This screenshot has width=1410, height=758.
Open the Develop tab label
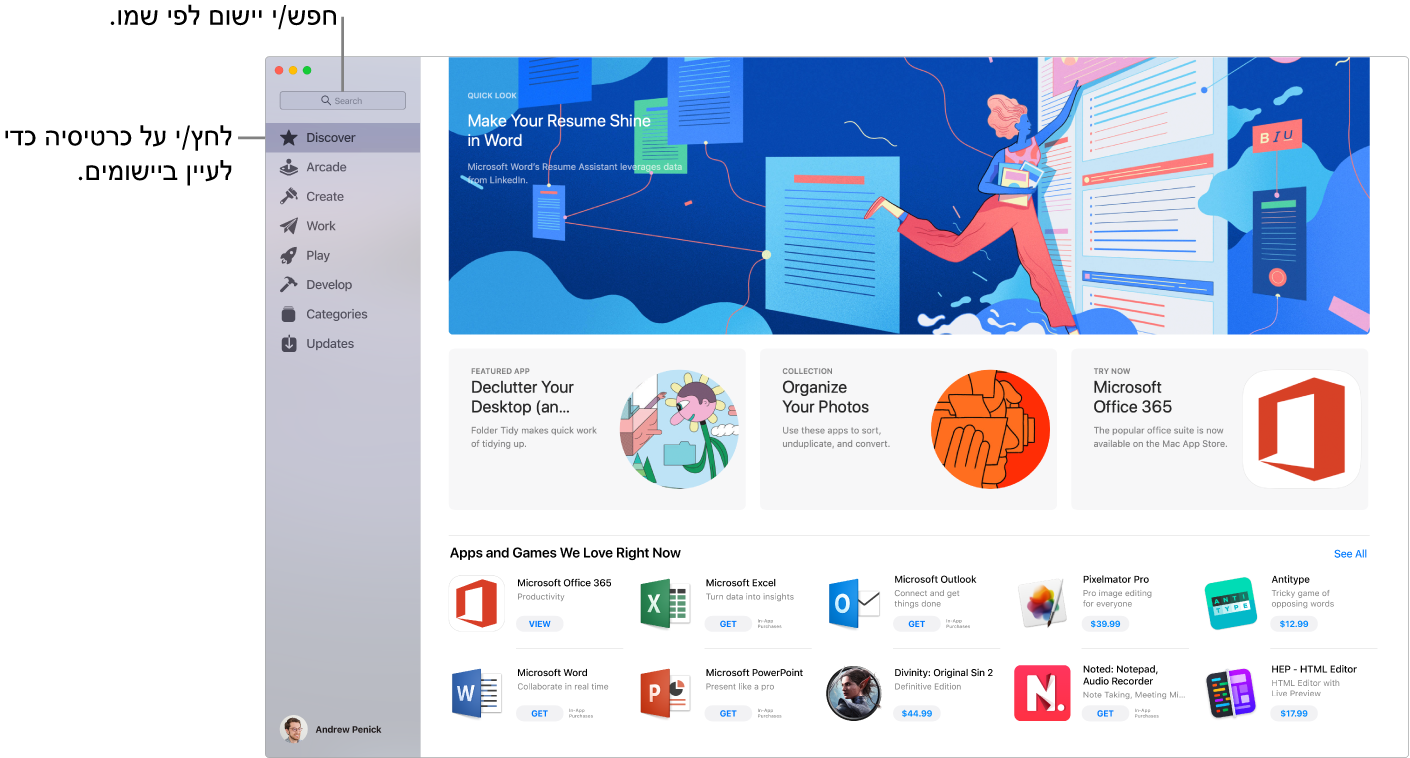pyautogui.click(x=329, y=285)
